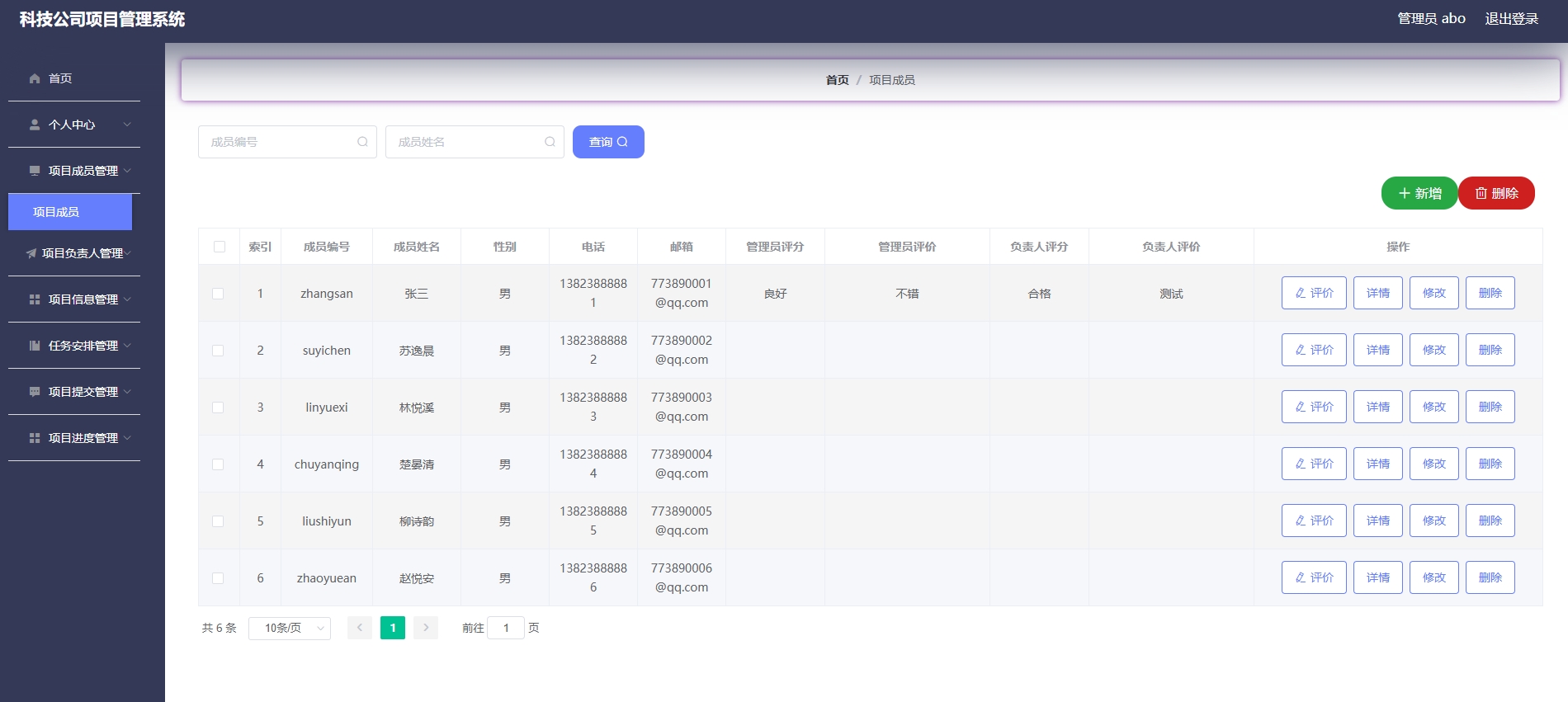Screen dimensions: 1568x702
Task: Click the plus icon on 新增 button
Action: [1405, 193]
